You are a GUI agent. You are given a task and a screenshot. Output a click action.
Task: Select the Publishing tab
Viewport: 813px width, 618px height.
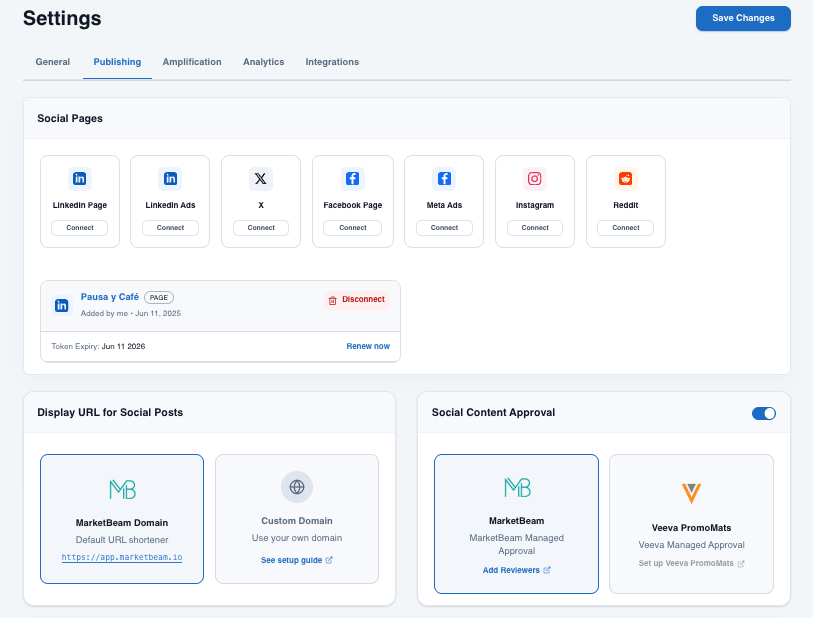tap(117, 62)
